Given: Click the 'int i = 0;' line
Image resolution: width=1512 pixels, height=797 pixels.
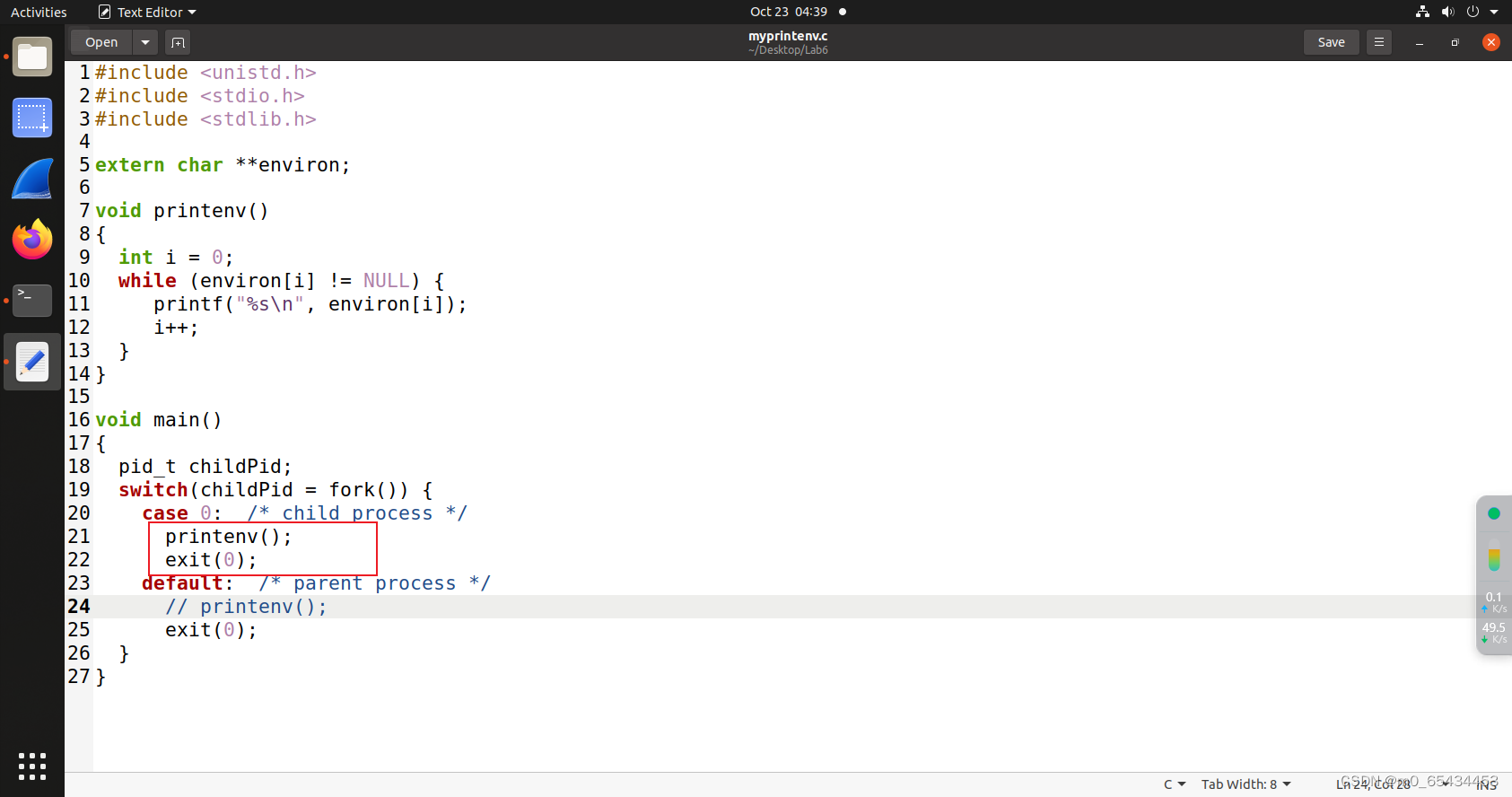Looking at the screenshot, I should [x=176, y=258].
